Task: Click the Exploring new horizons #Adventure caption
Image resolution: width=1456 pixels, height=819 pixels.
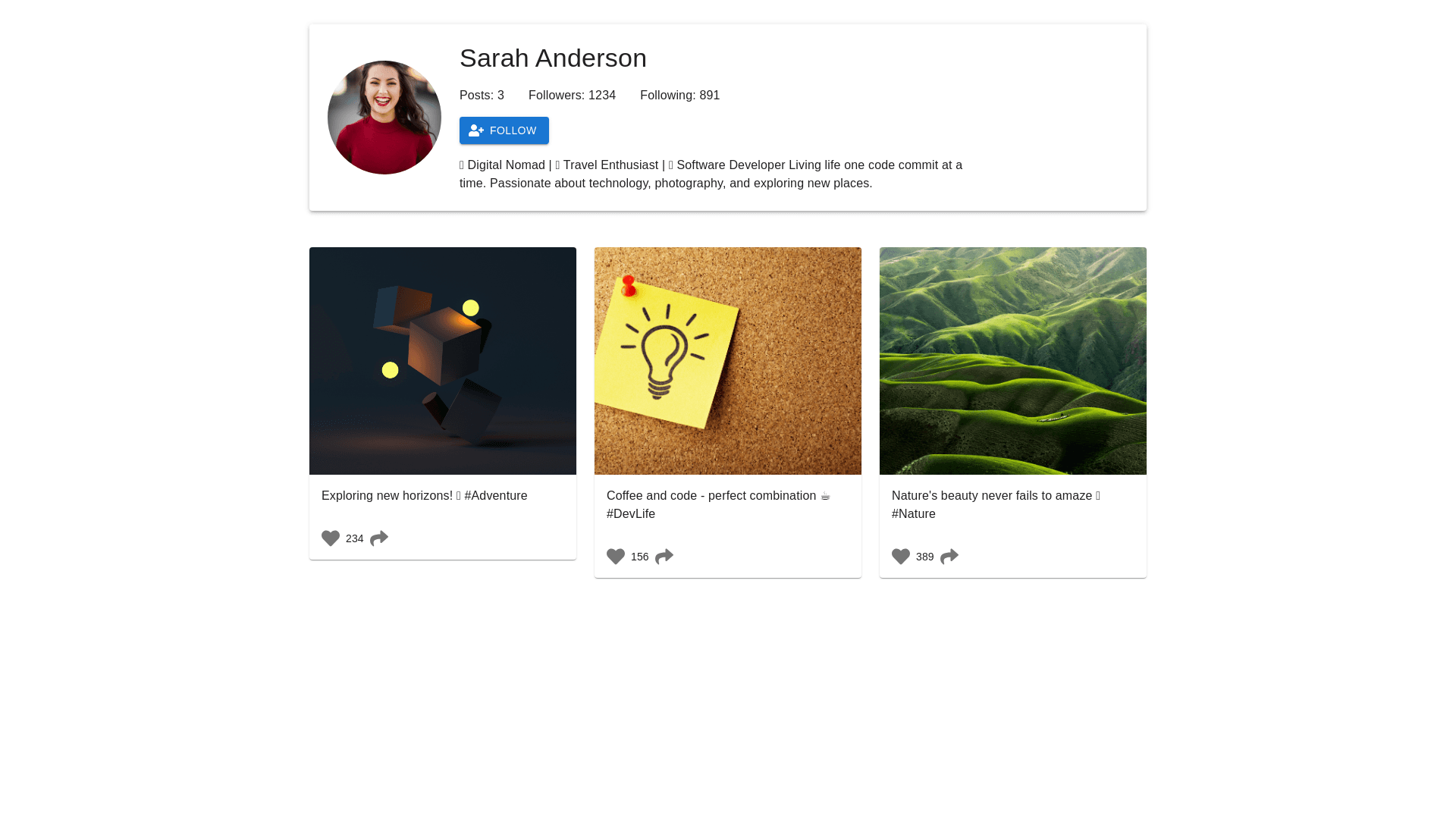Action: point(425,496)
